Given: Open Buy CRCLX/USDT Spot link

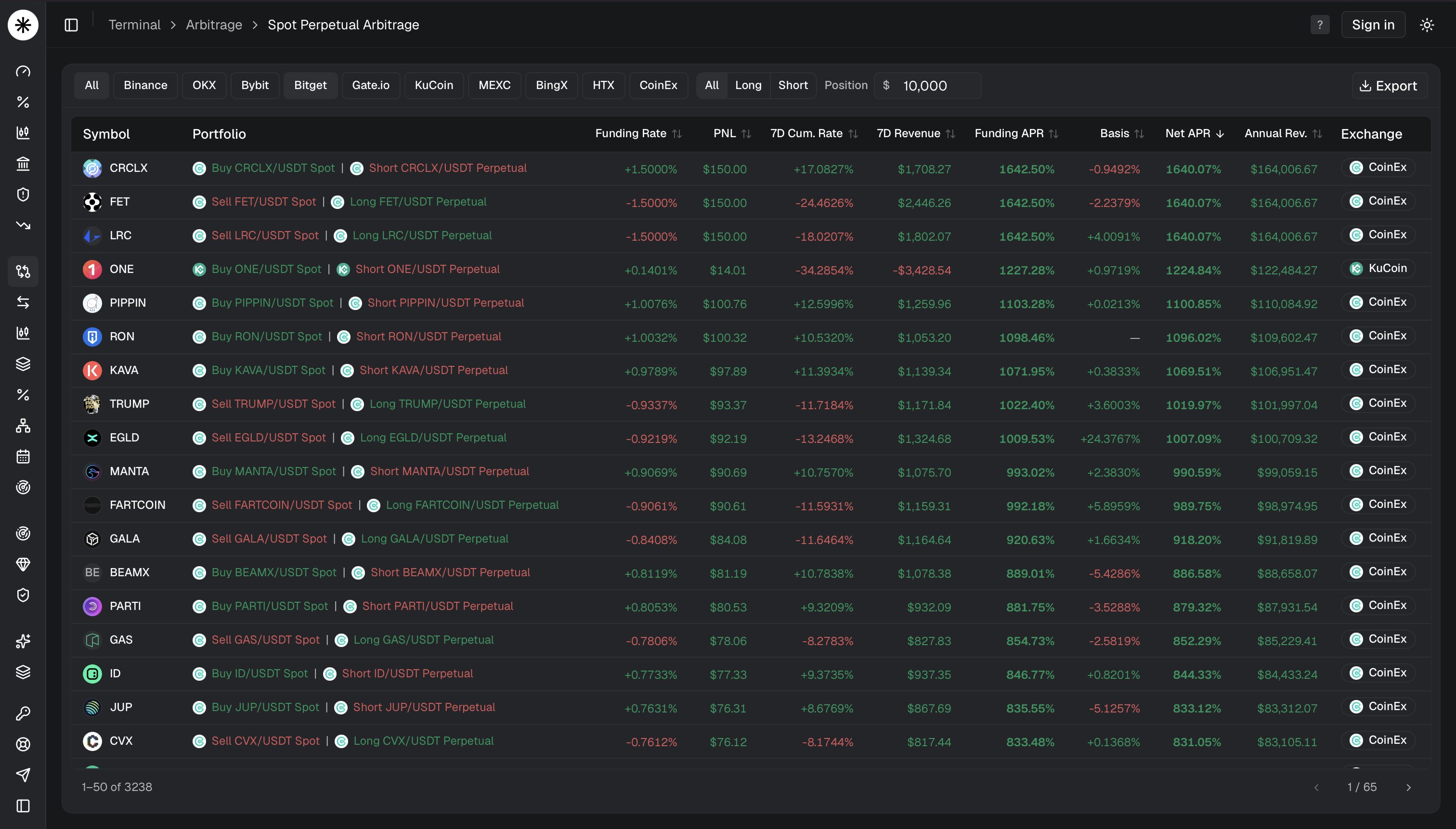Looking at the screenshot, I should pos(273,168).
